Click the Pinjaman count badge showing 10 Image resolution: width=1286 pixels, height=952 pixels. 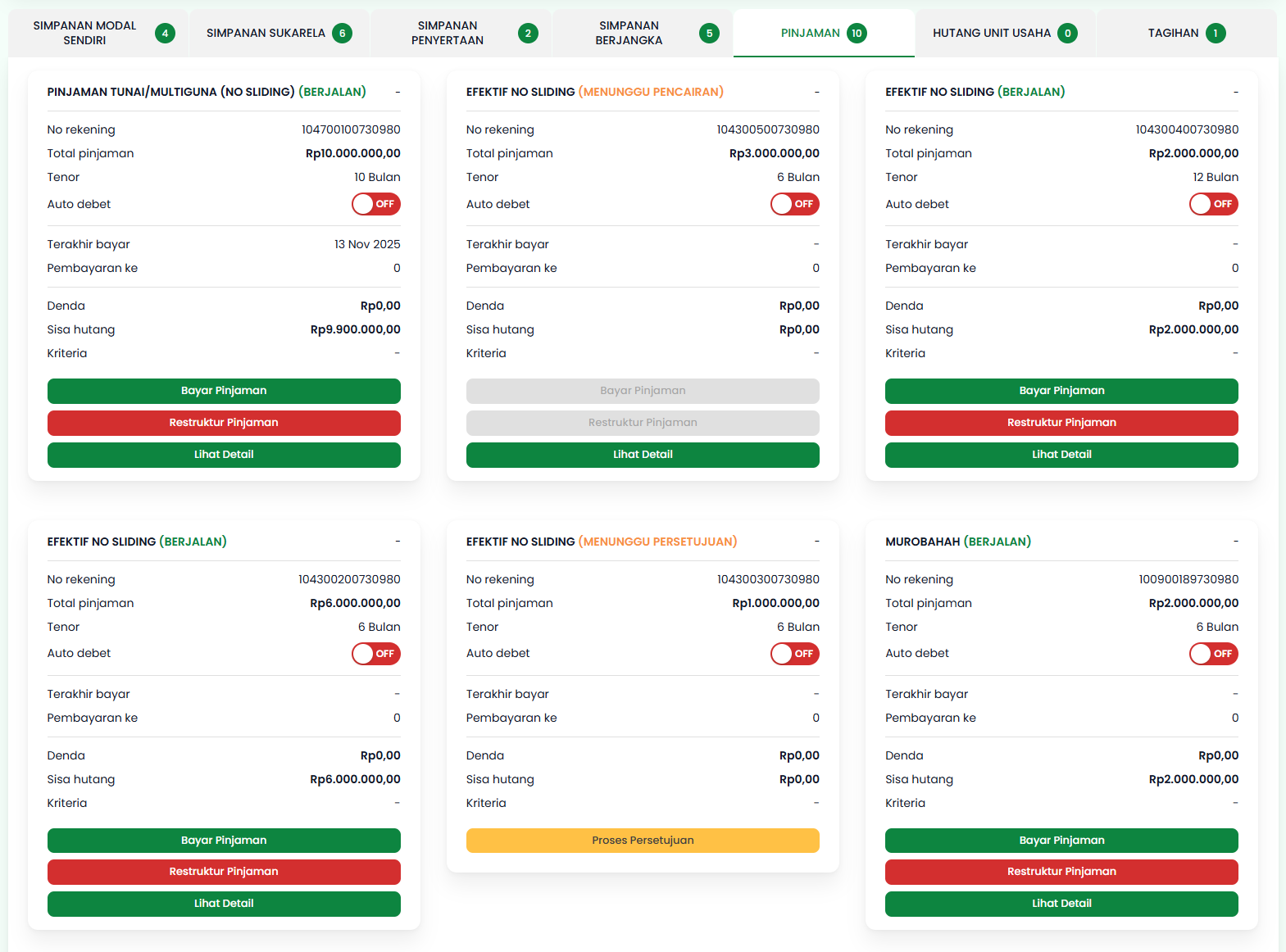point(857,34)
